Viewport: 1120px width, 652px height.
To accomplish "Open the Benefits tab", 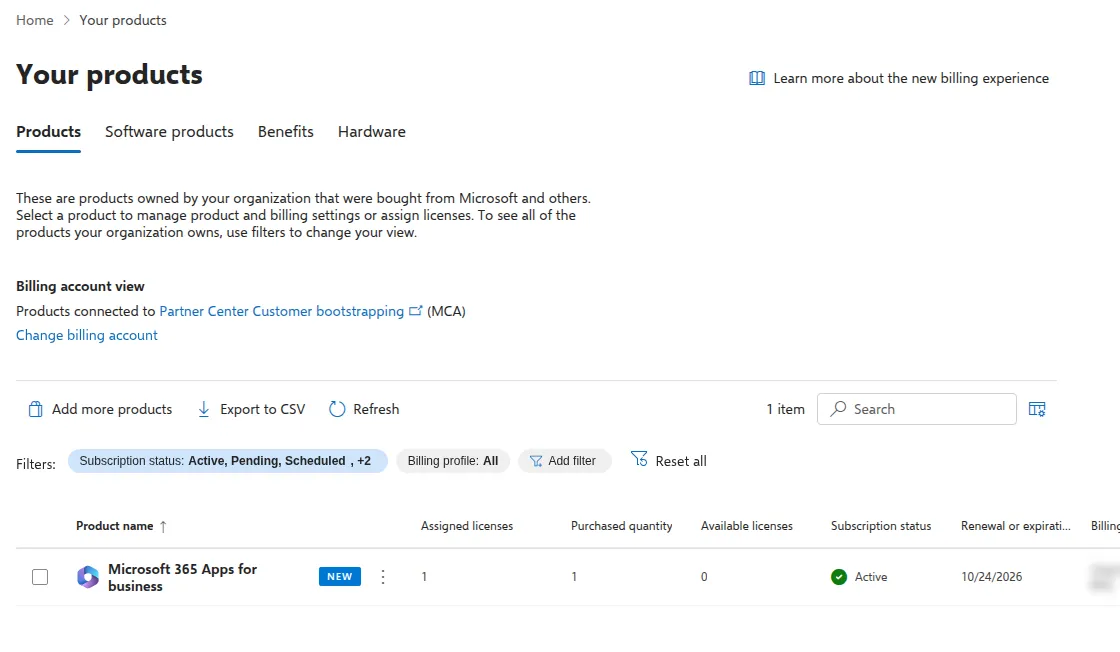I will (286, 132).
